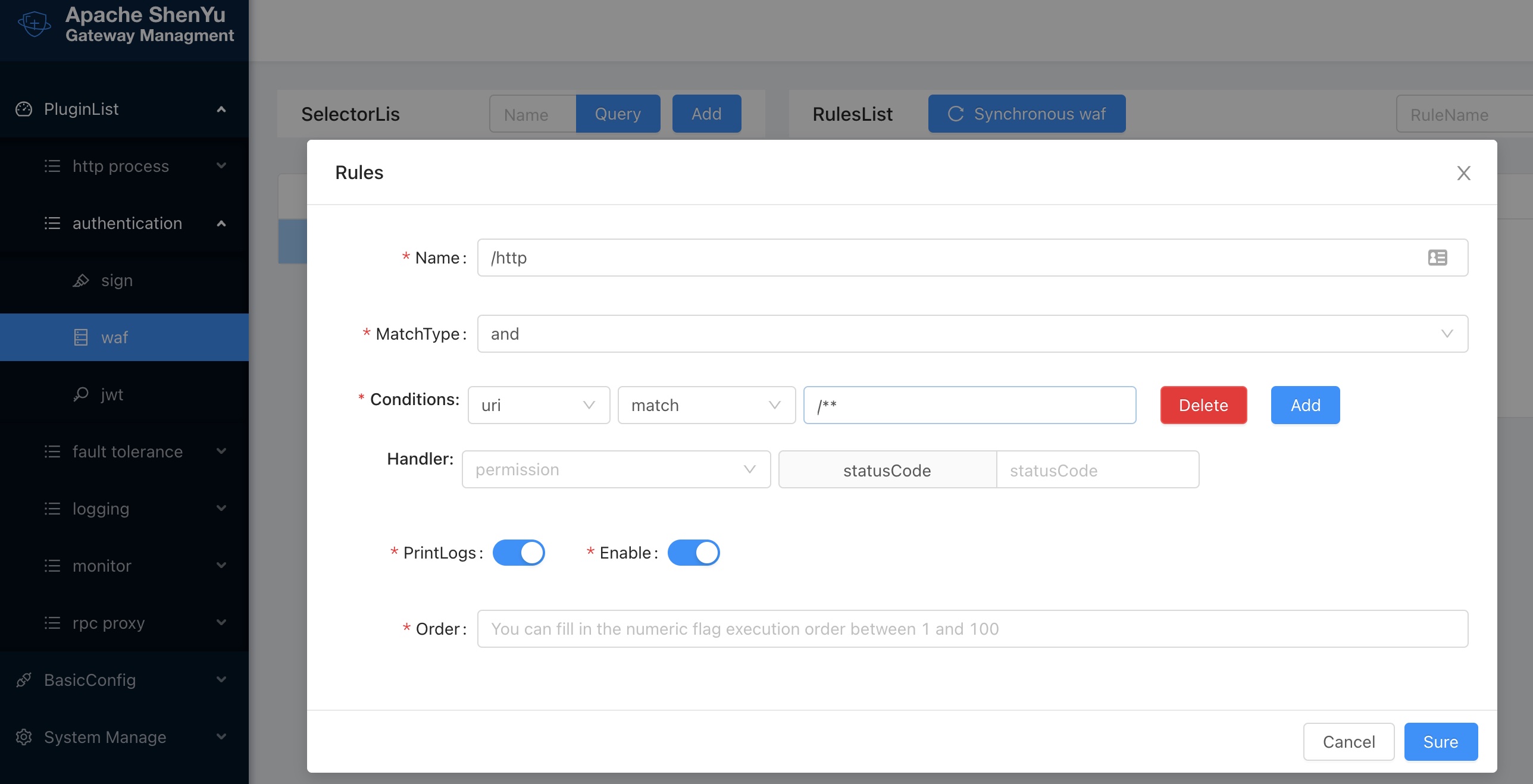Close the Rules dialog with X
This screenshot has width=1533, height=784.
pos(1463,173)
